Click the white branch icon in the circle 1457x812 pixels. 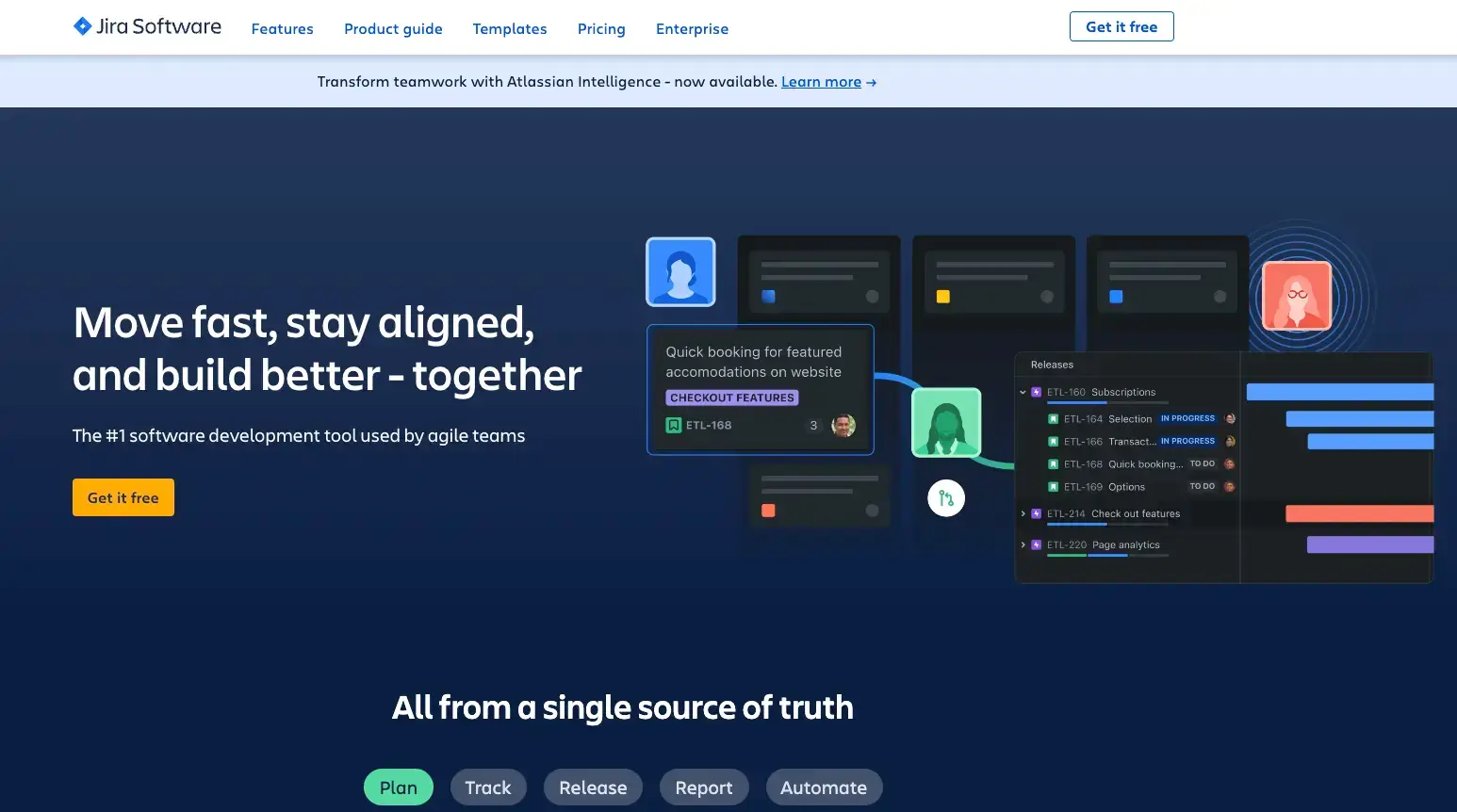(x=946, y=497)
